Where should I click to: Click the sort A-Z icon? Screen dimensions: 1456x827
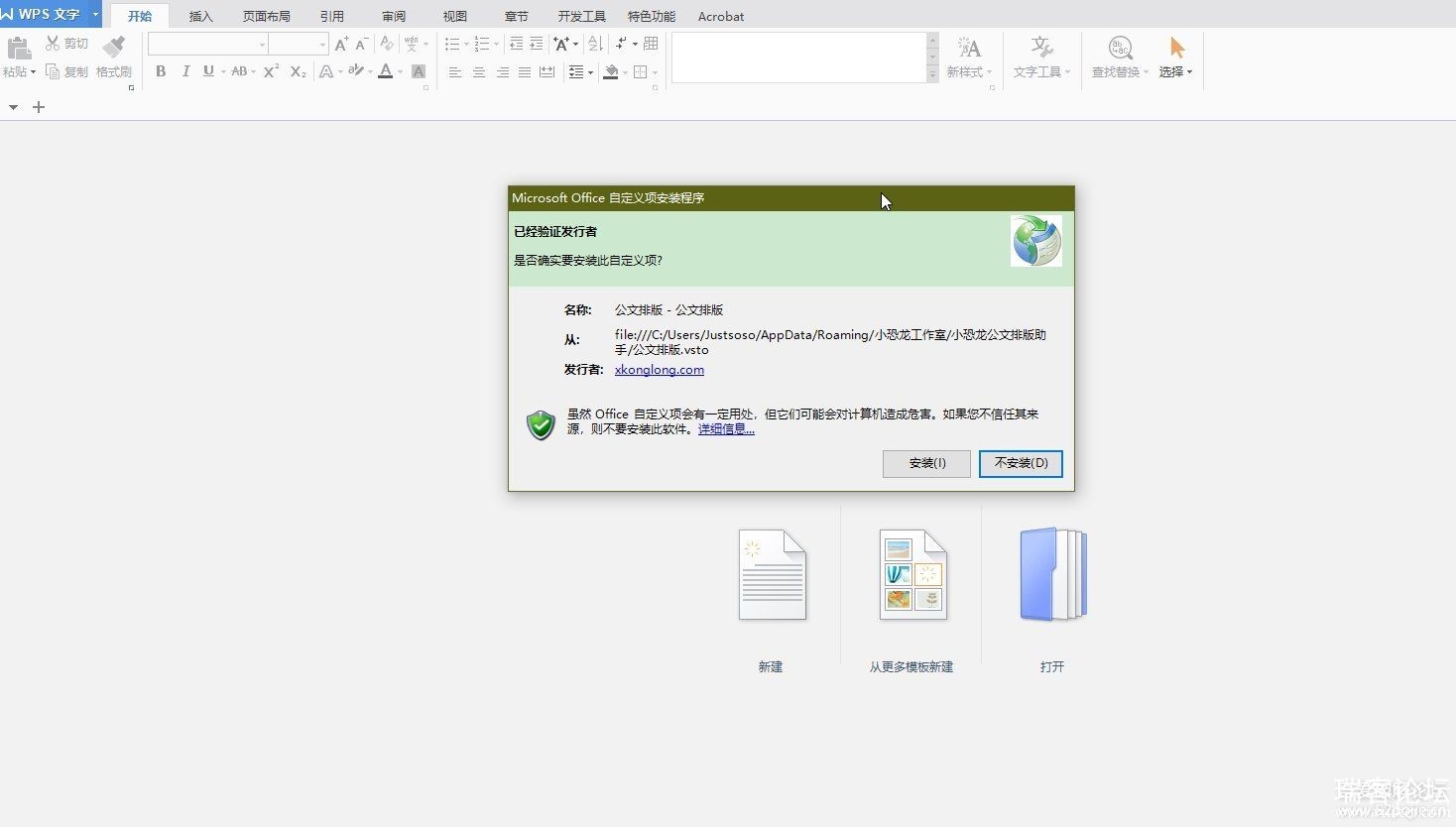(x=595, y=44)
